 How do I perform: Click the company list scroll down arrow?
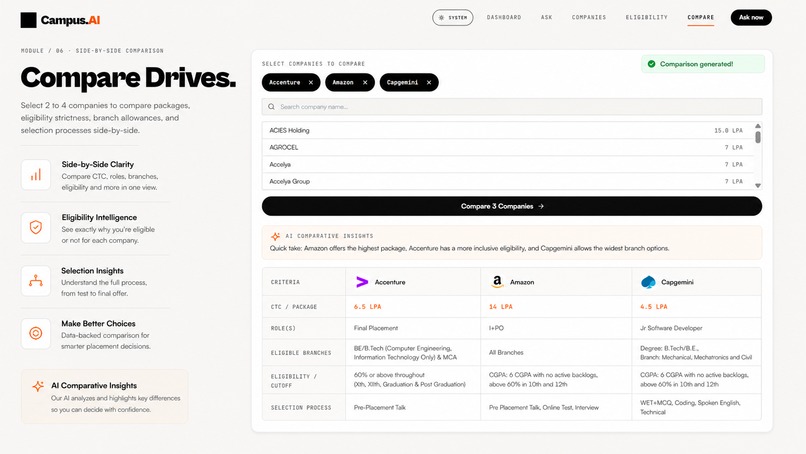758,186
